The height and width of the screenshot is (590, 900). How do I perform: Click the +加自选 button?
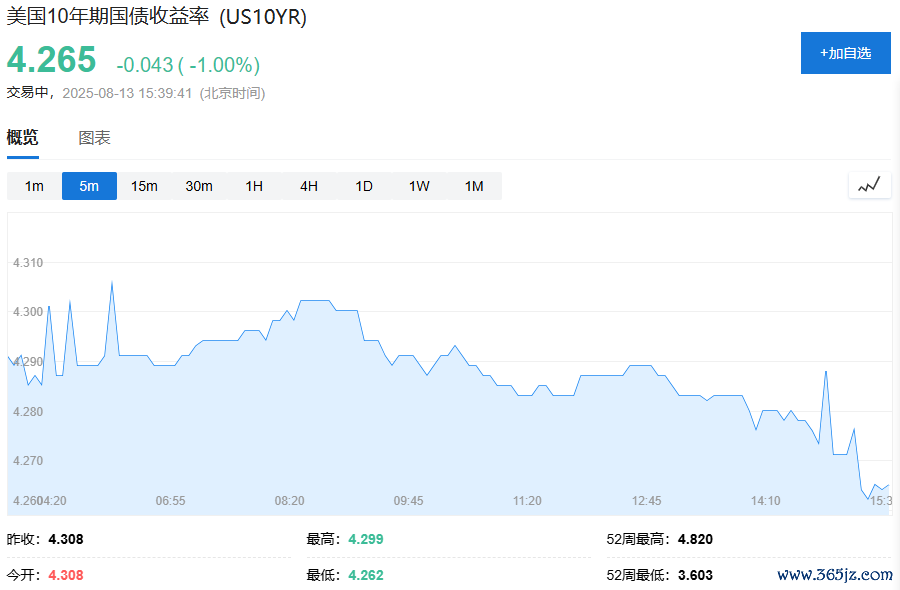tap(845, 53)
